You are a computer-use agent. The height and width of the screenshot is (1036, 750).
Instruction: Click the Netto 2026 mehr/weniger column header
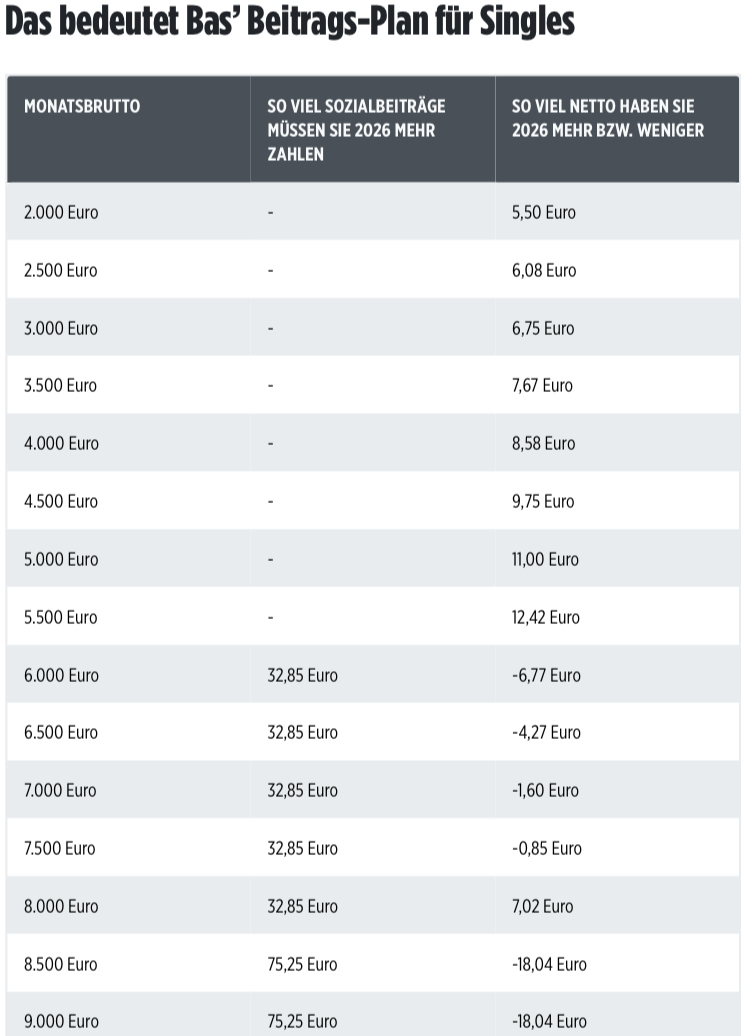[x=607, y=118]
